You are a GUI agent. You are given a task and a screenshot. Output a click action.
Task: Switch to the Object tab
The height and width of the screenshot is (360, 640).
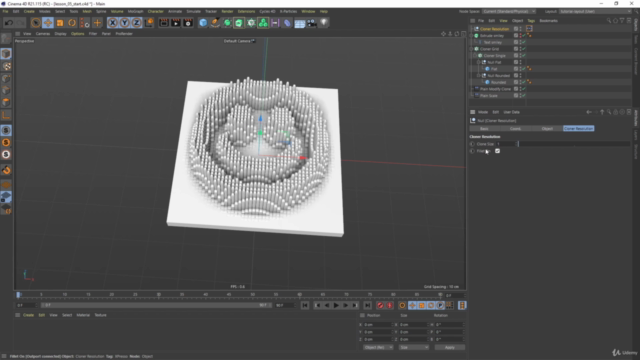tap(547, 129)
